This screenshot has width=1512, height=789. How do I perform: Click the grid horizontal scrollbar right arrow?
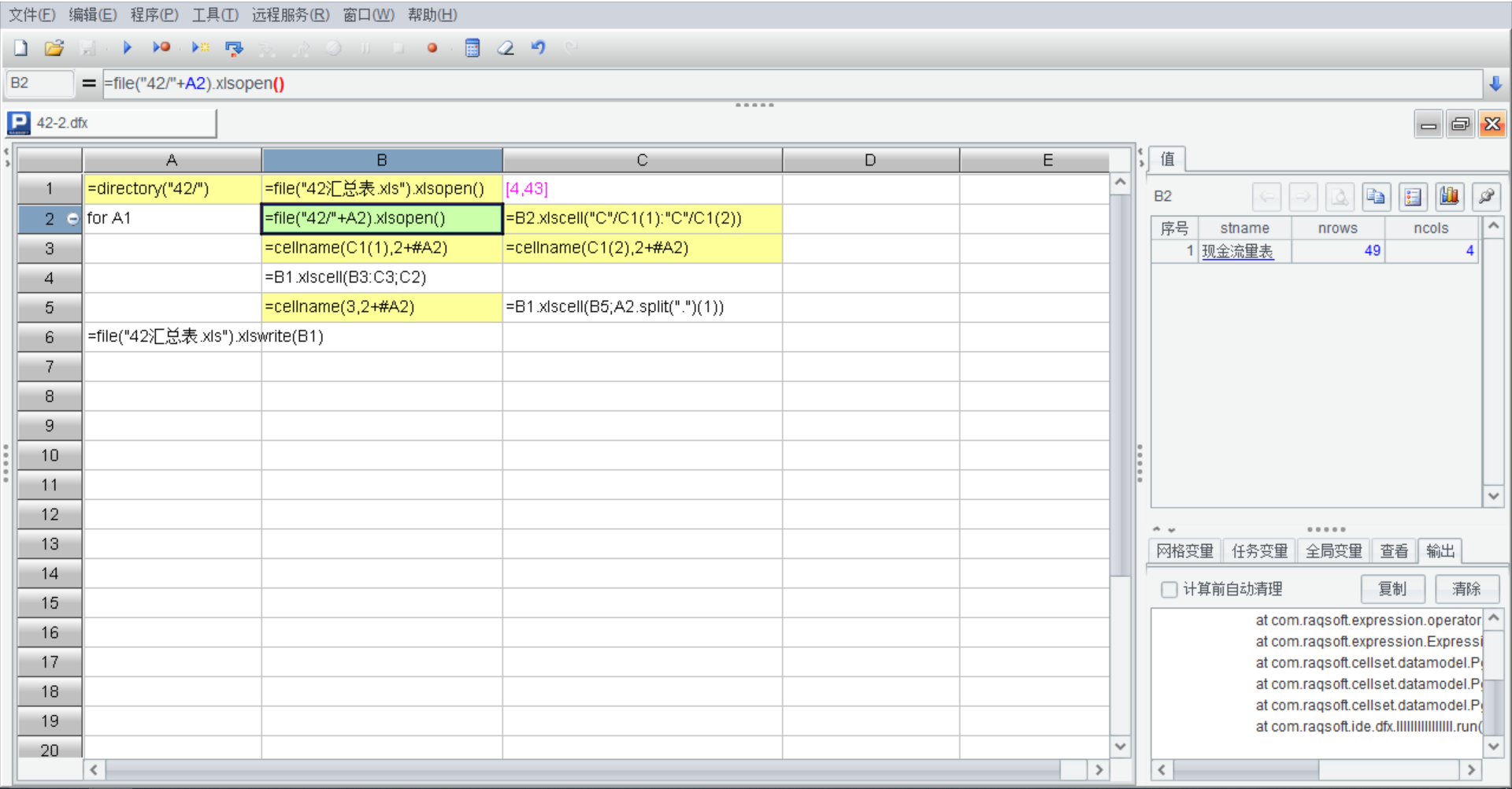[1099, 769]
